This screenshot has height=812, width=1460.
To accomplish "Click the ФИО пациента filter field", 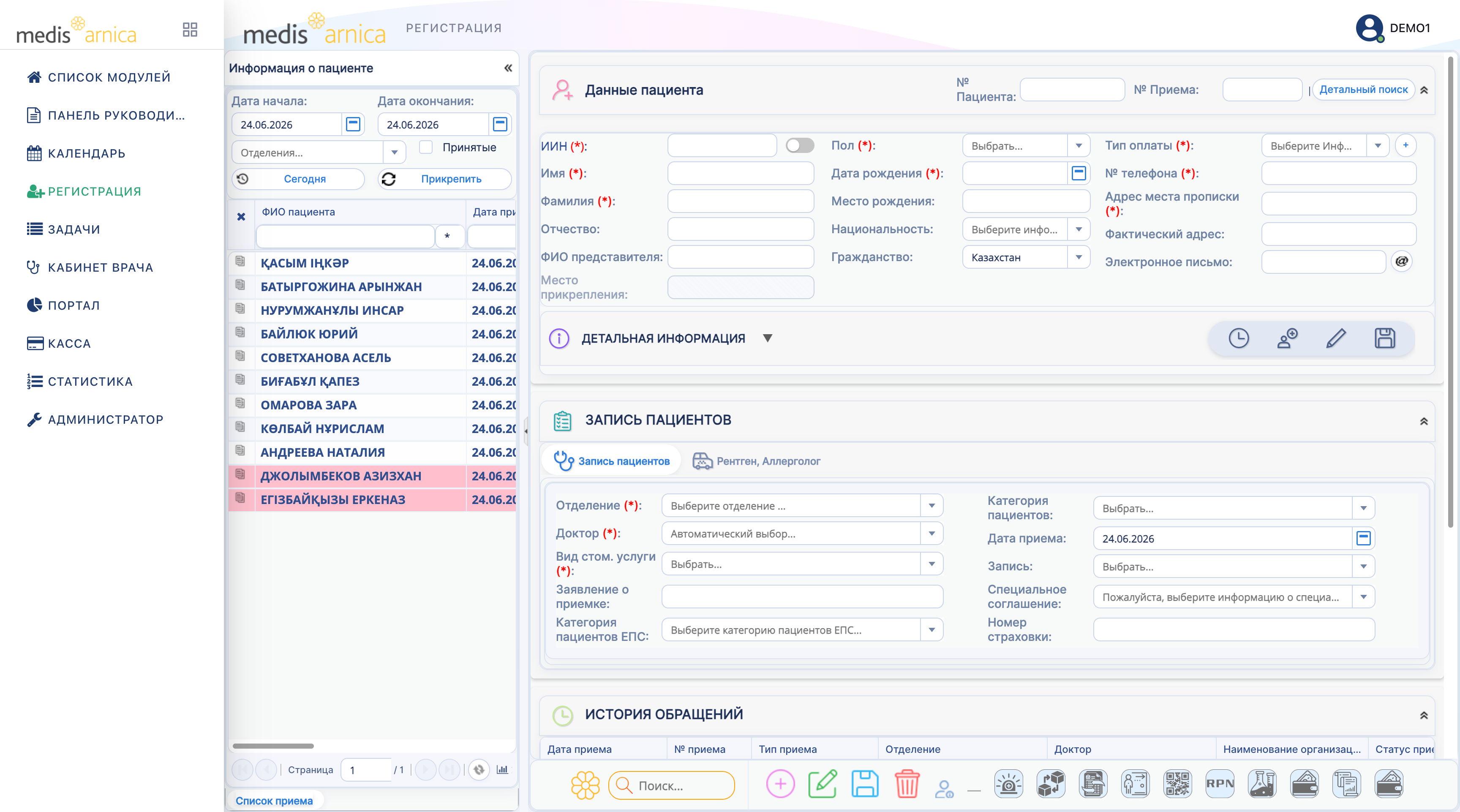I will click(345, 236).
